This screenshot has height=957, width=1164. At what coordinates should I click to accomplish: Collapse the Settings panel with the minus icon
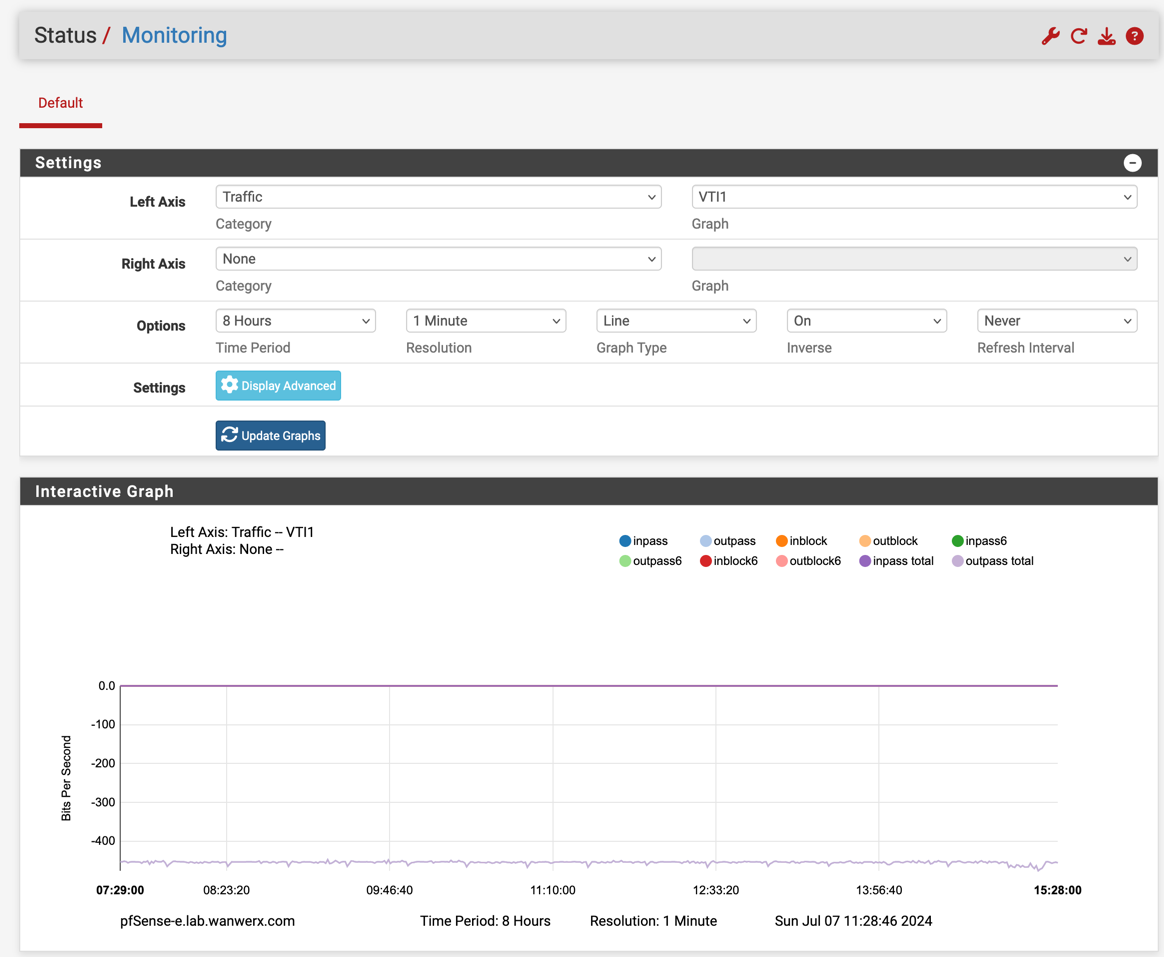1132,162
